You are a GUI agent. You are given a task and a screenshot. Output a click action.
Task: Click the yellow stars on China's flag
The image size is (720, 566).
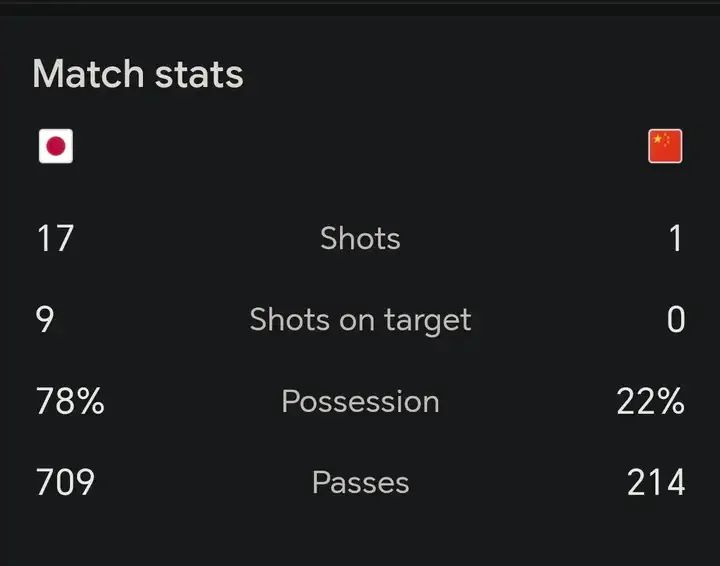point(661,139)
